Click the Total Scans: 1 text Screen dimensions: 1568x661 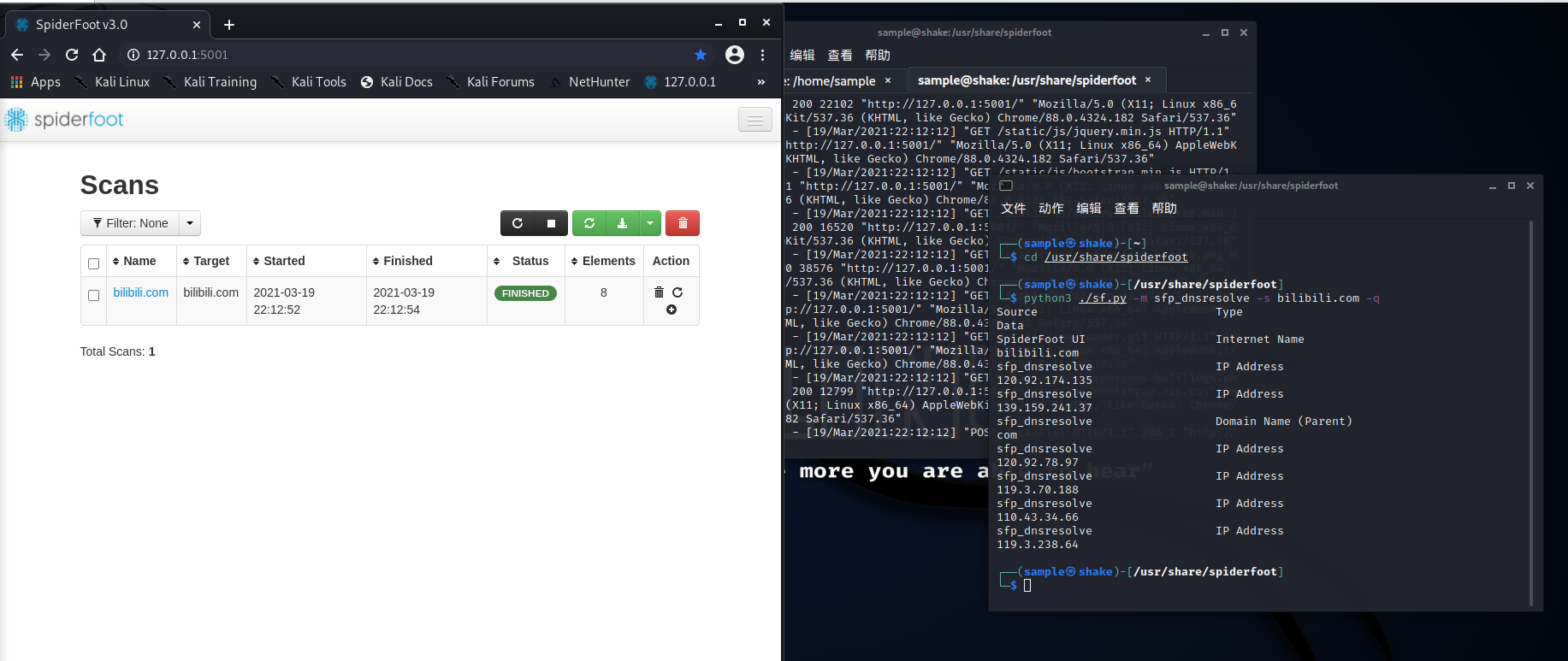(x=118, y=351)
